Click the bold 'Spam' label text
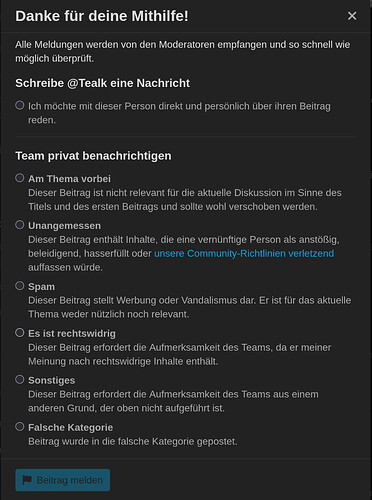 pyautogui.click(x=41, y=287)
